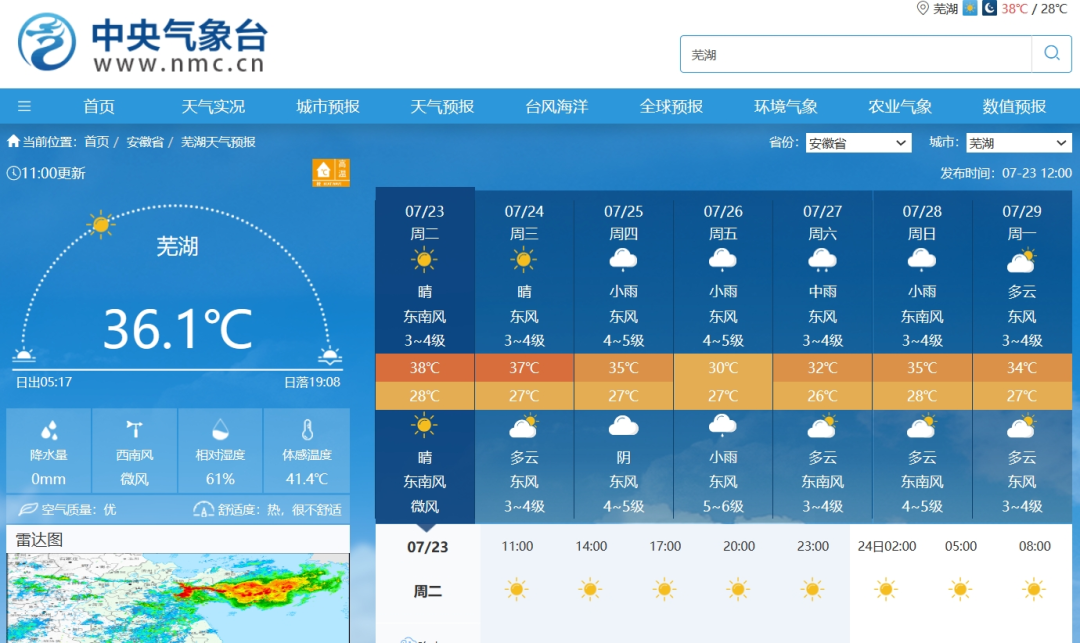Click the 07/25 night overcast icon
Screen dimensions: 1080x643
(x=623, y=426)
